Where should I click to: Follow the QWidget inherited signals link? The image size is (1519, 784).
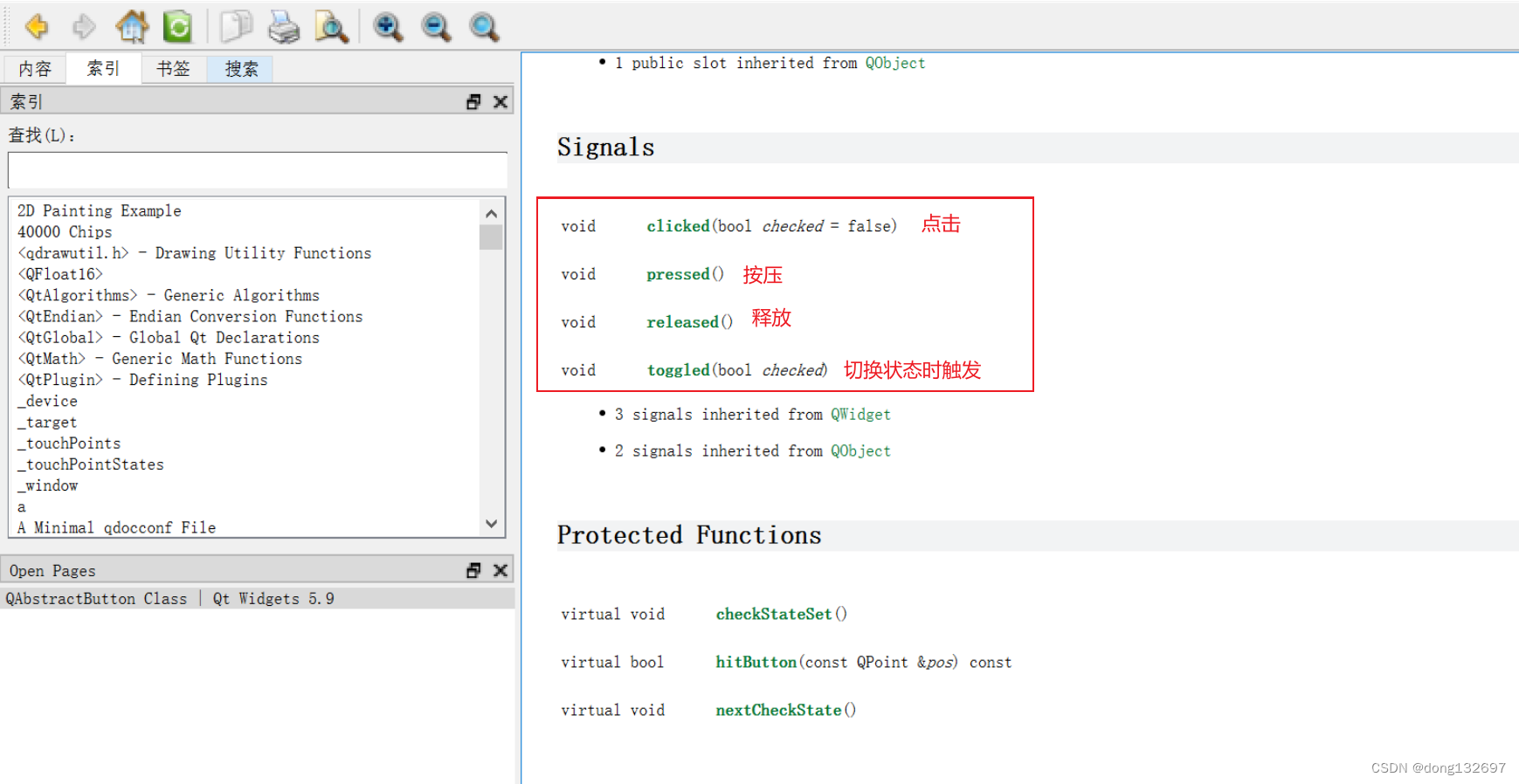point(860,415)
